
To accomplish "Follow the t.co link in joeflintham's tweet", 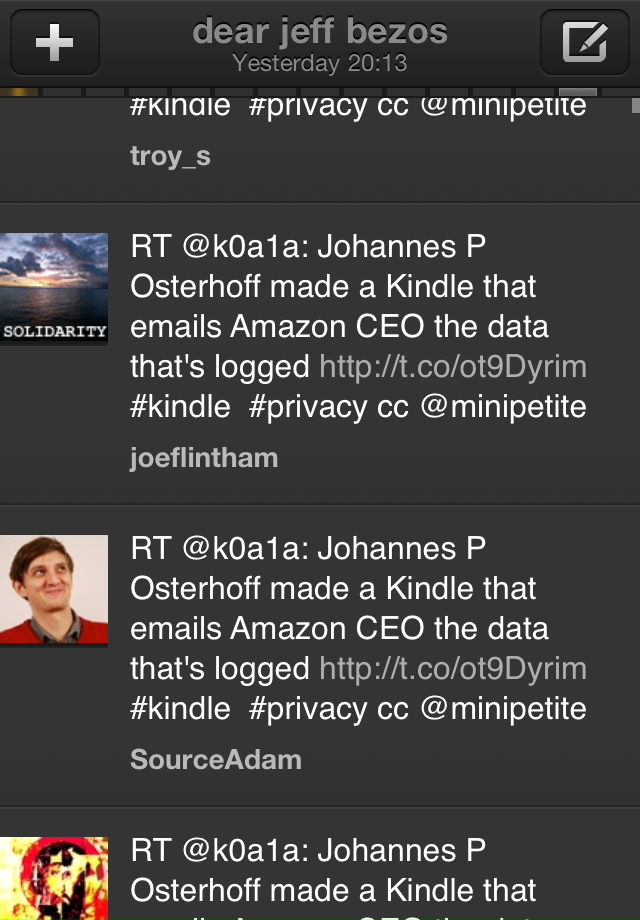I will point(453,367).
